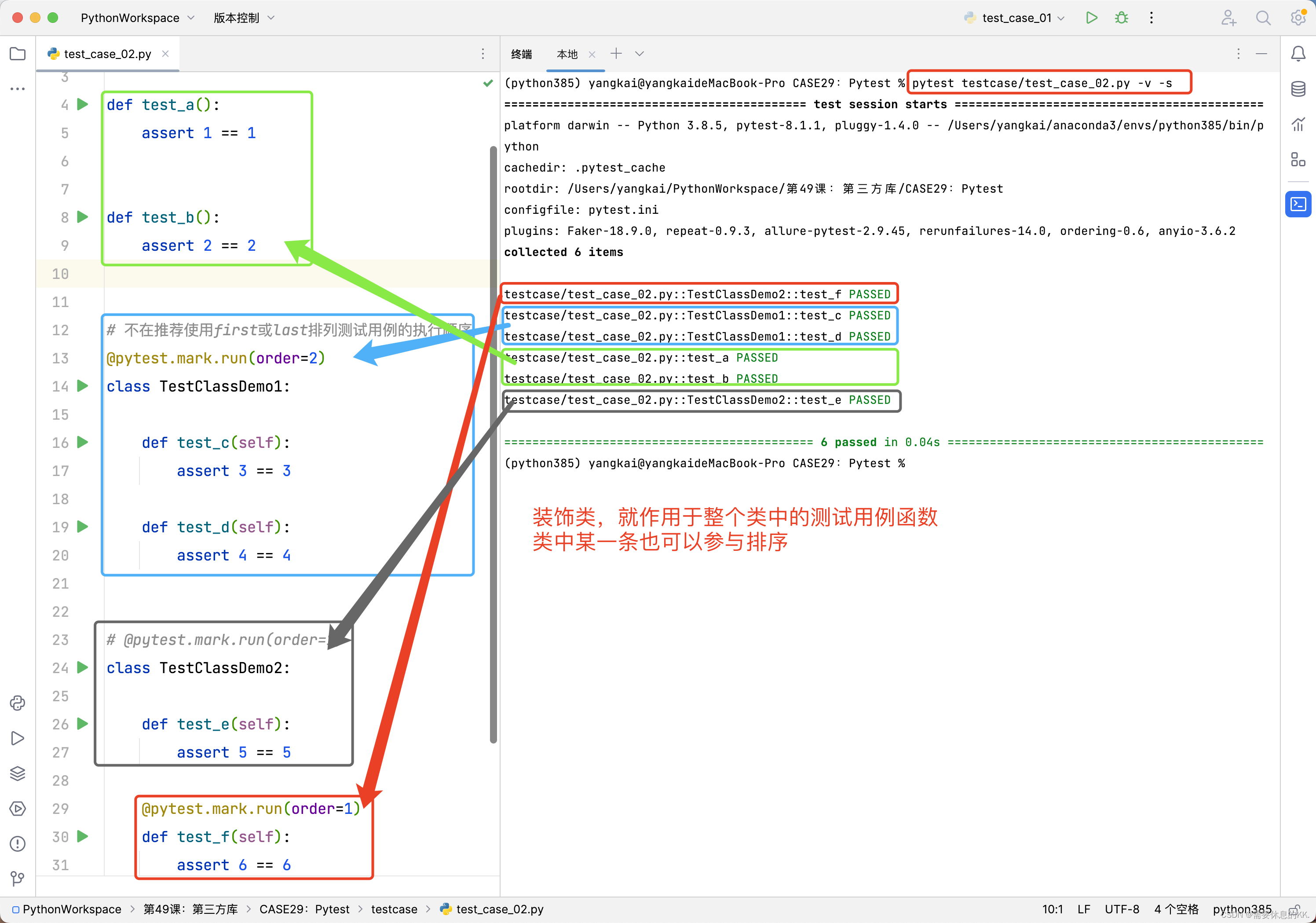Open the SciView chart tool window
This screenshot has width=1316, height=923.
(1298, 124)
